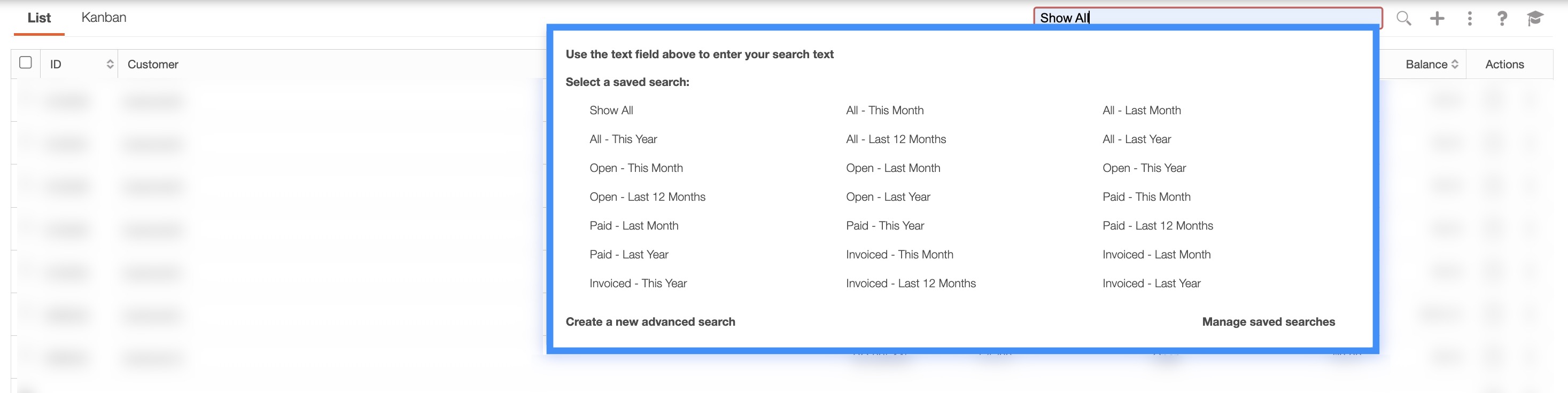Open Manage saved searches
The width and height of the screenshot is (1568, 393).
[x=1268, y=322]
